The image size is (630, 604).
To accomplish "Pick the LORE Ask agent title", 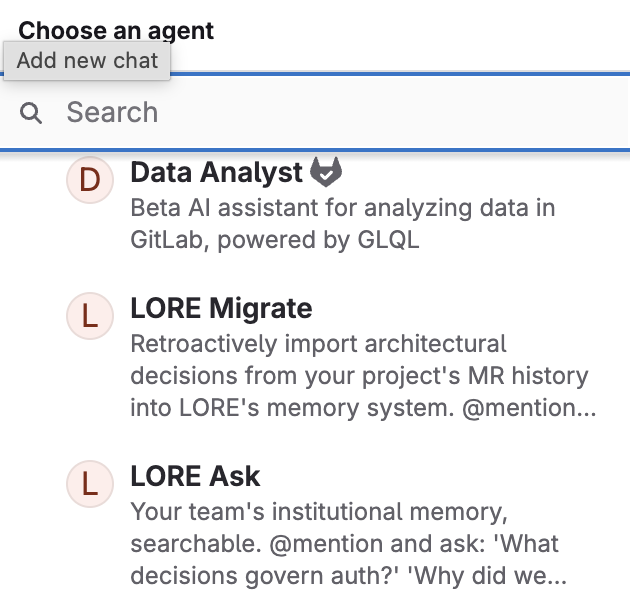I will tap(195, 476).
